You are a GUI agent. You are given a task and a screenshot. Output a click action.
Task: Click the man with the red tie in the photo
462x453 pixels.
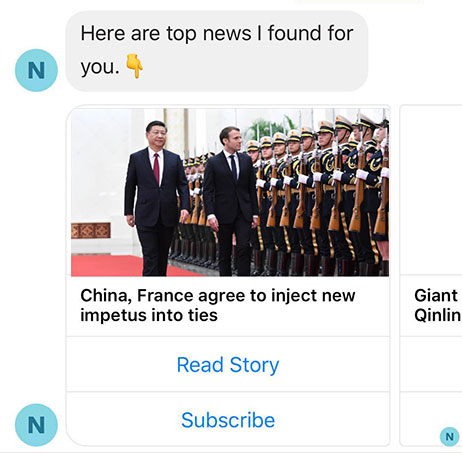[156, 198]
